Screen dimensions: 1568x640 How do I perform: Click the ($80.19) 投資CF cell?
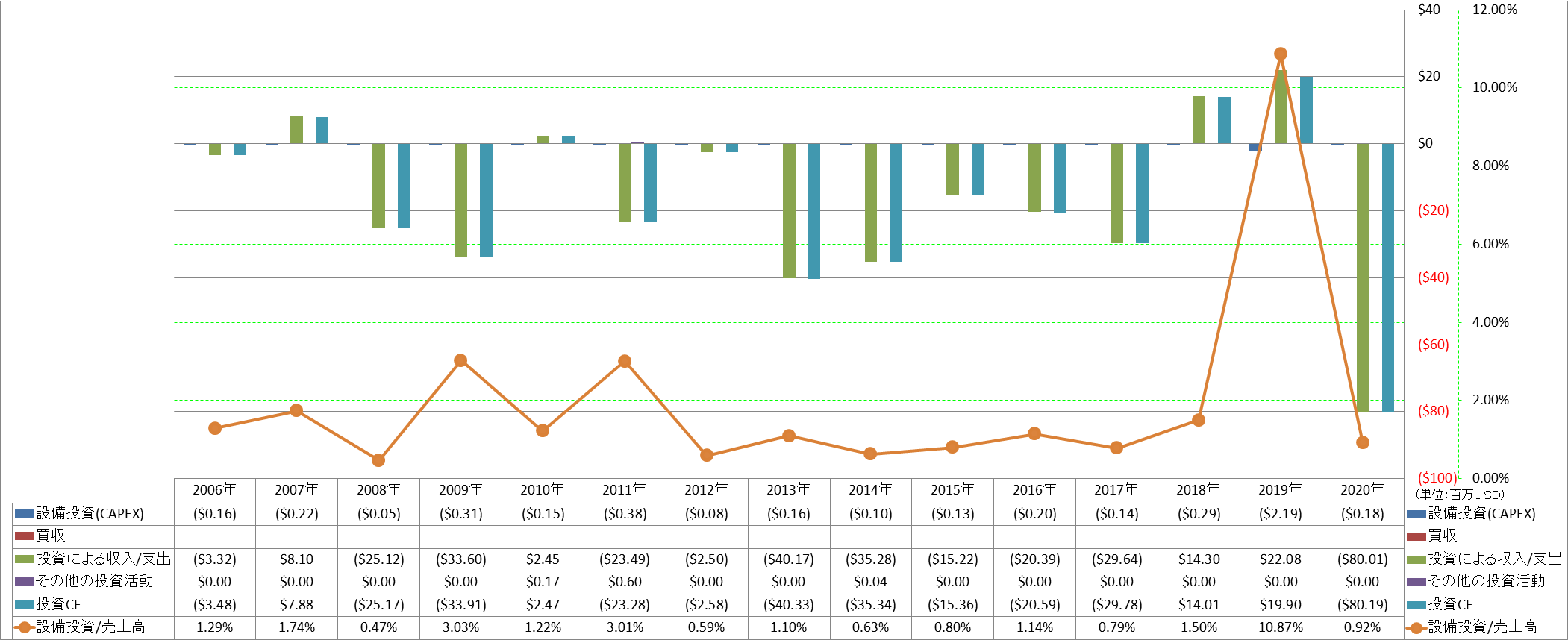click(x=1363, y=605)
